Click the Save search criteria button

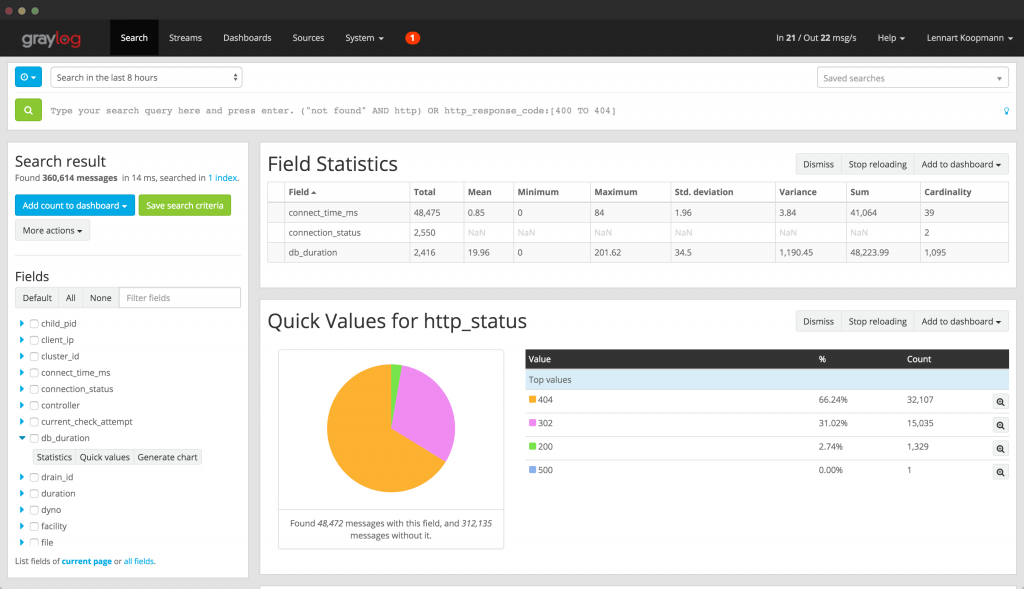[x=184, y=205]
